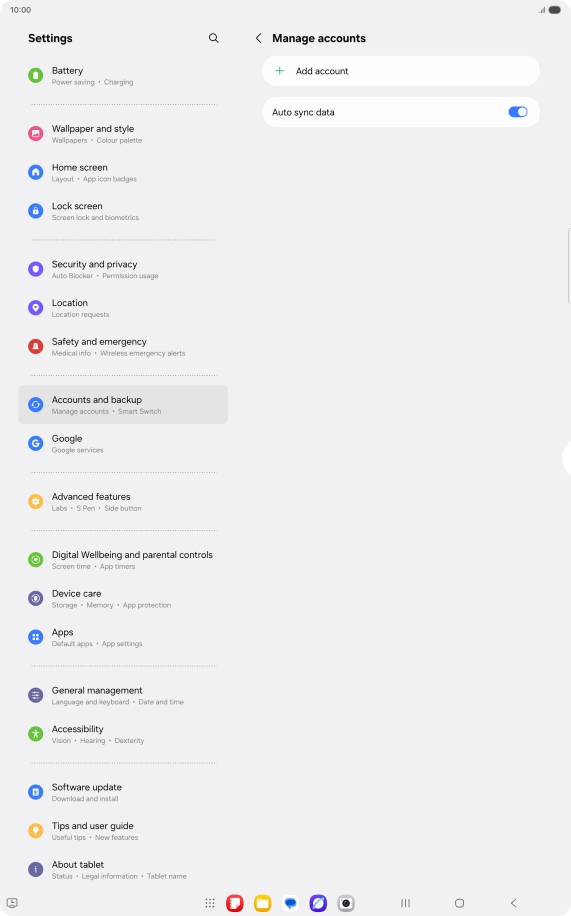Open About tablet entry
The width and height of the screenshot is (571, 916).
click(x=123, y=869)
